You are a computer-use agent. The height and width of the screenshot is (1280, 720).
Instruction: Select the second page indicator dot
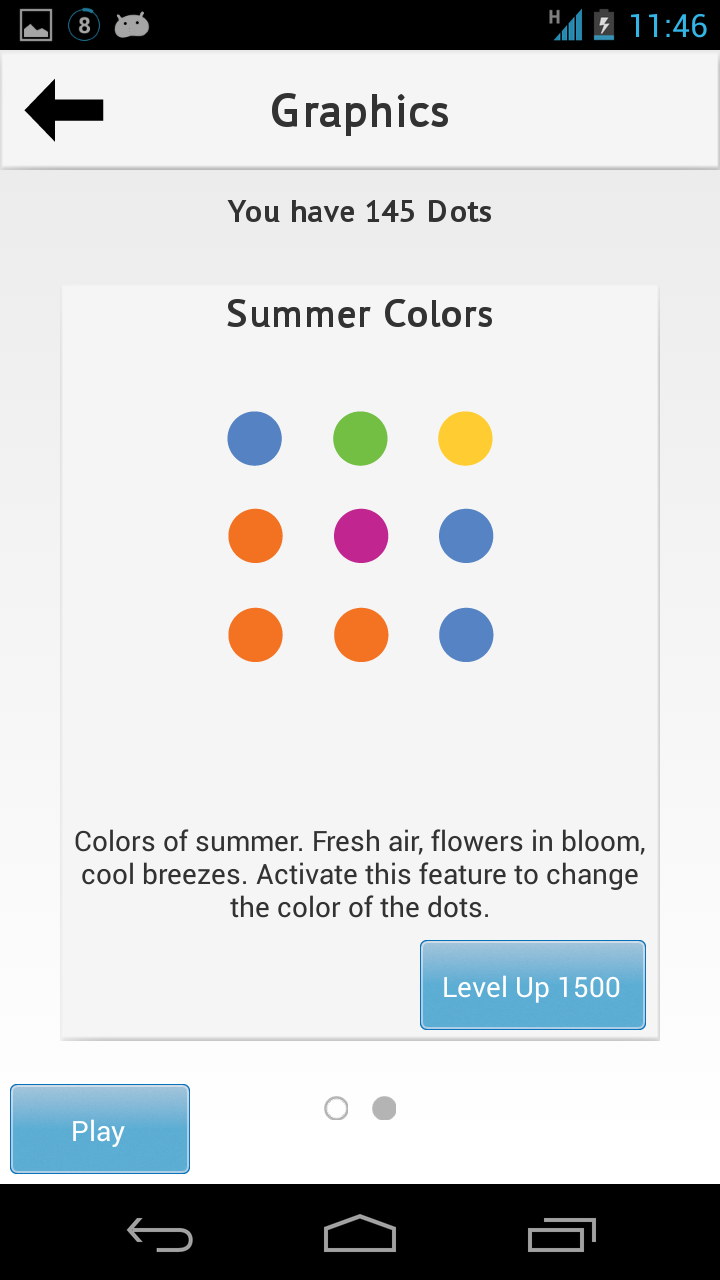tap(384, 1108)
